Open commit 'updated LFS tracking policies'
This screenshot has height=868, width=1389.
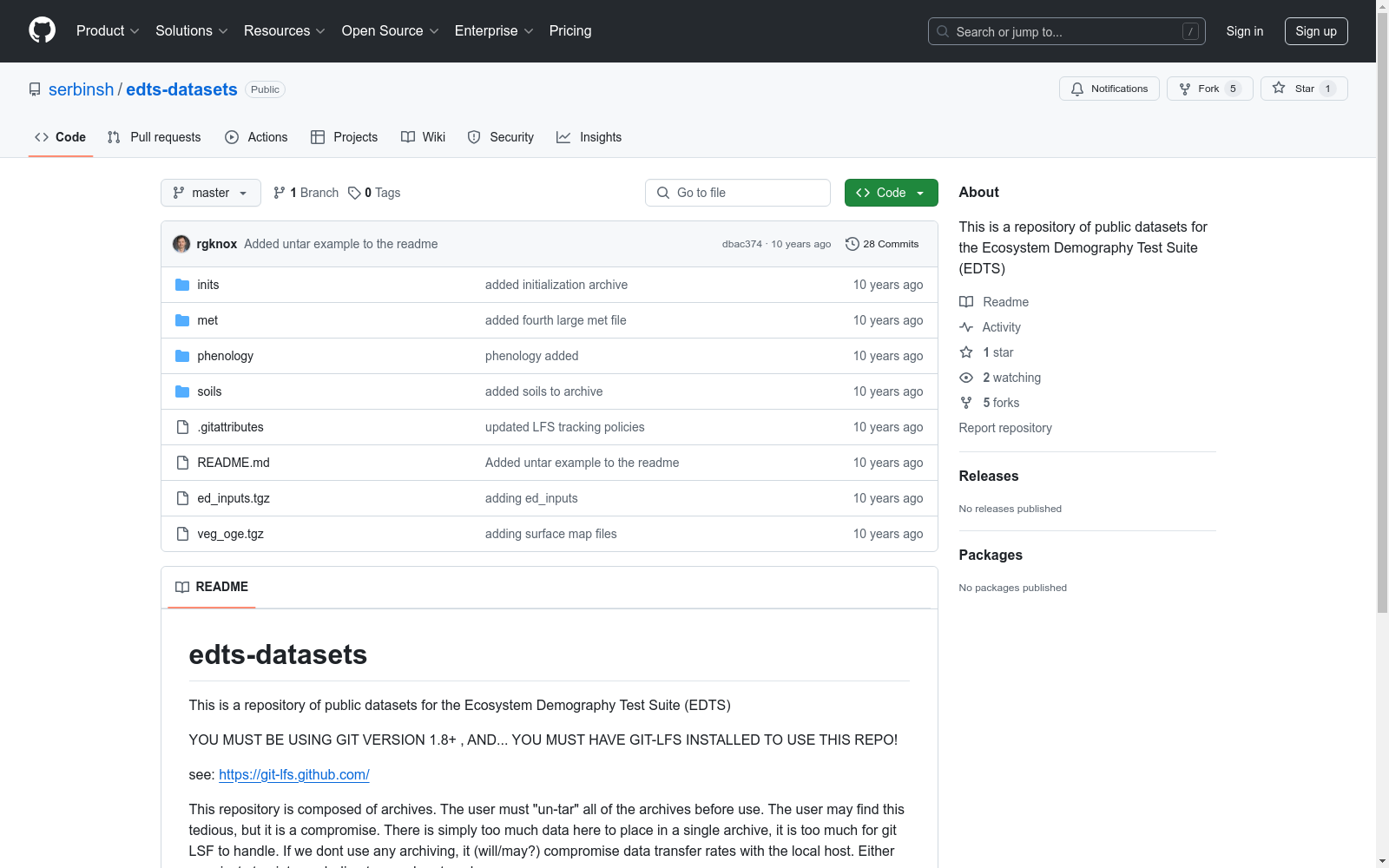tap(565, 427)
